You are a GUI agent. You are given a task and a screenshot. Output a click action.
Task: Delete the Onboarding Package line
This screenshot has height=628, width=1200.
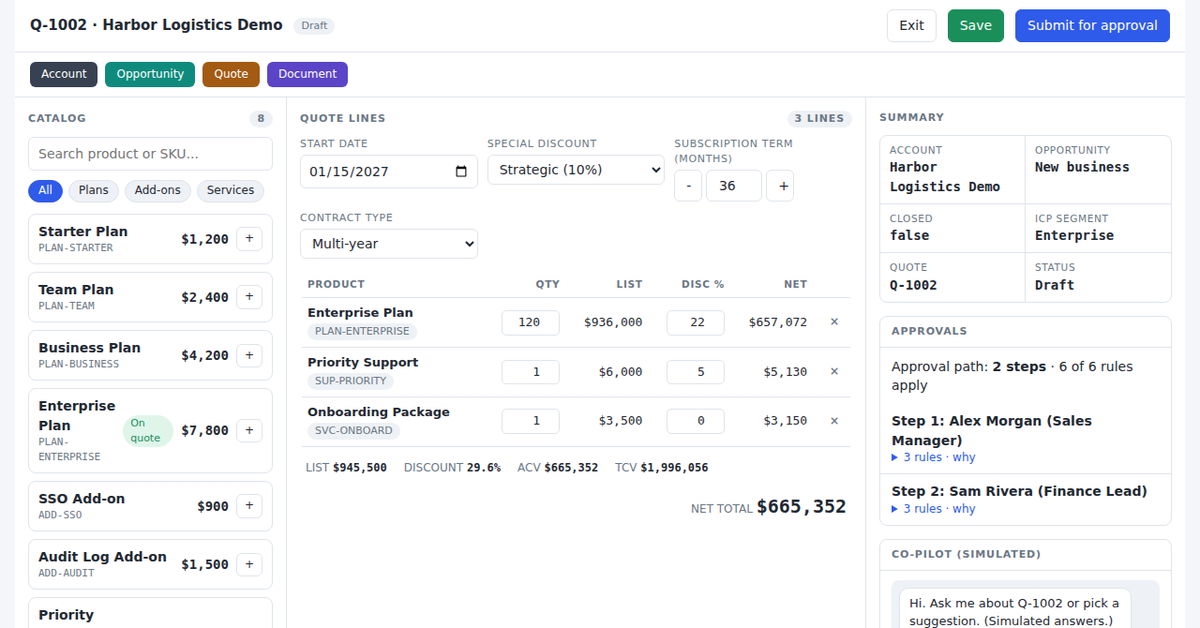(x=834, y=421)
